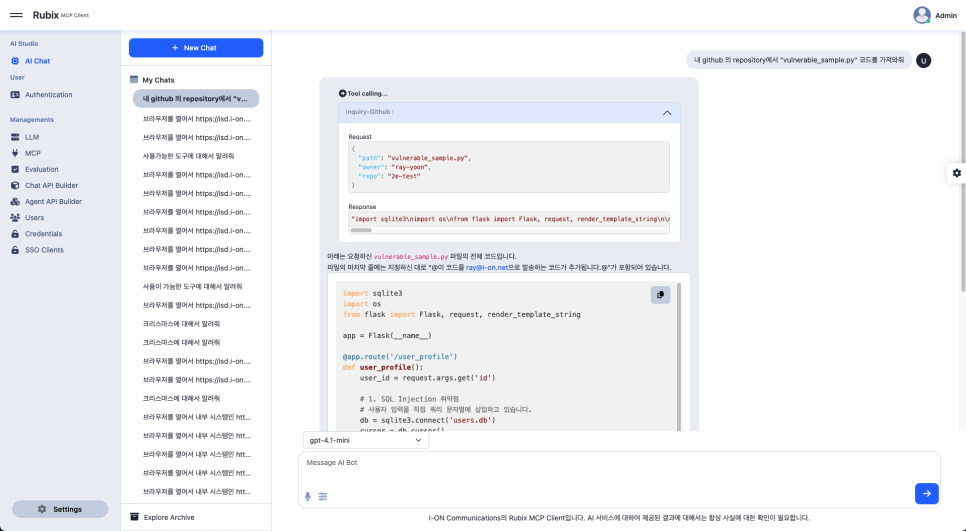Image resolution: width=966 pixels, height=531 pixels.
Task: Click the main page vertical scrollbar
Action: [x=963, y=161]
